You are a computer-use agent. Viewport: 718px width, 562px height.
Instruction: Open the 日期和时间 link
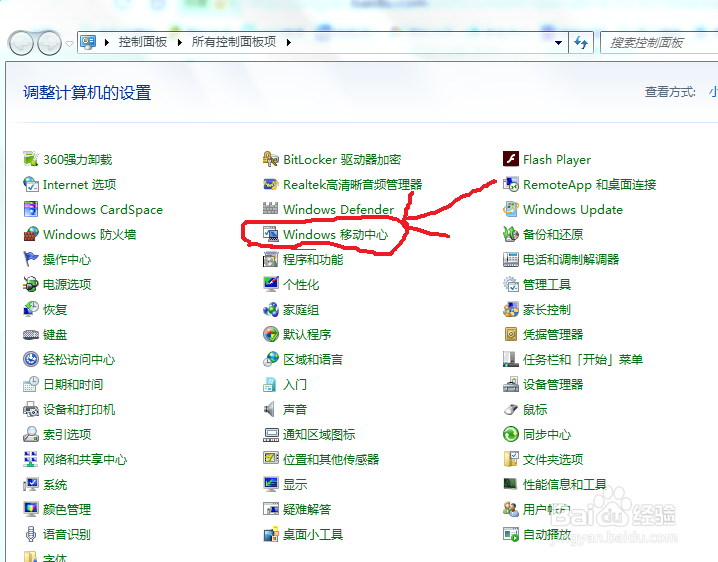pos(73,384)
